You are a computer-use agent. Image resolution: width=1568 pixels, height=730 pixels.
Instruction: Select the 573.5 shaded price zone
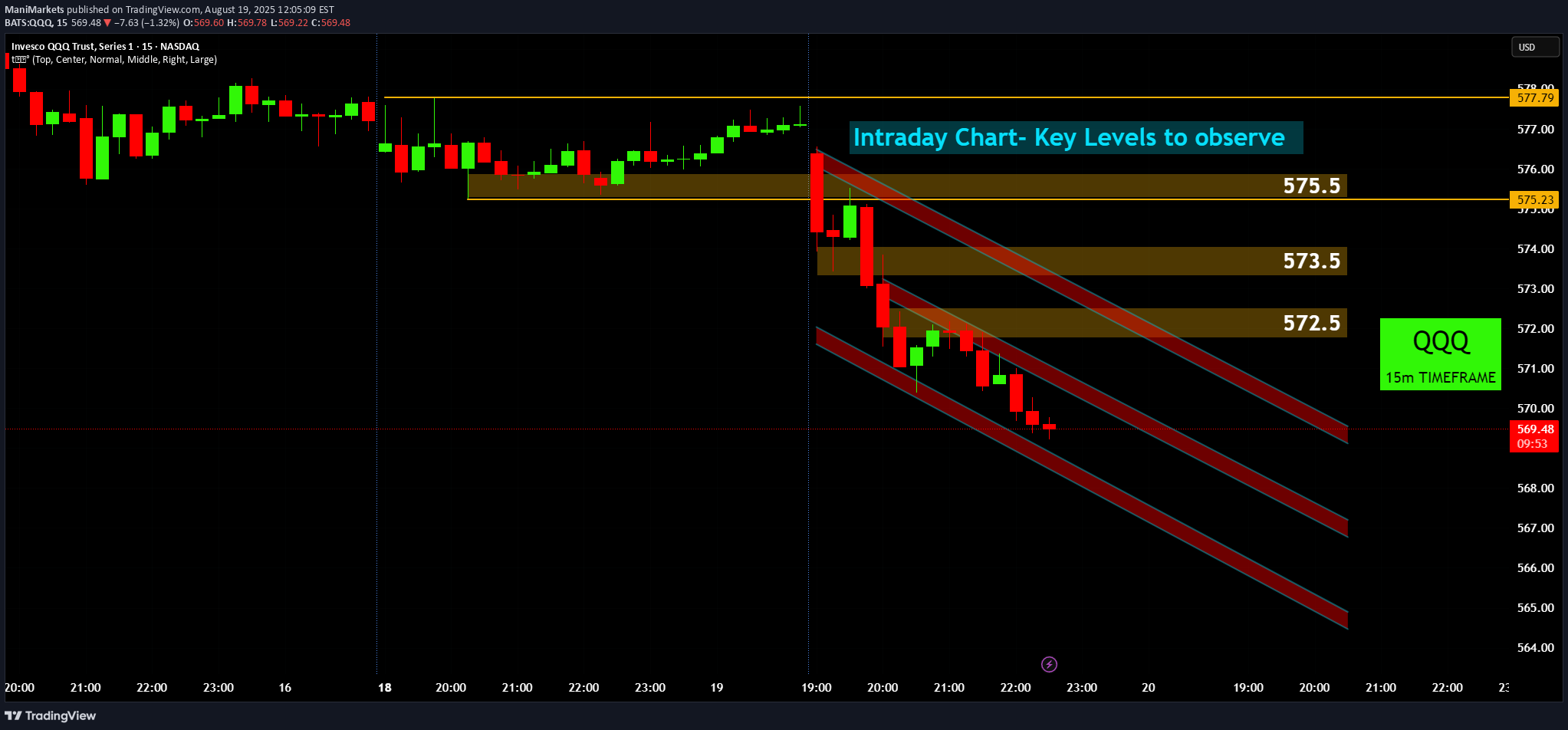(x=1082, y=261)
